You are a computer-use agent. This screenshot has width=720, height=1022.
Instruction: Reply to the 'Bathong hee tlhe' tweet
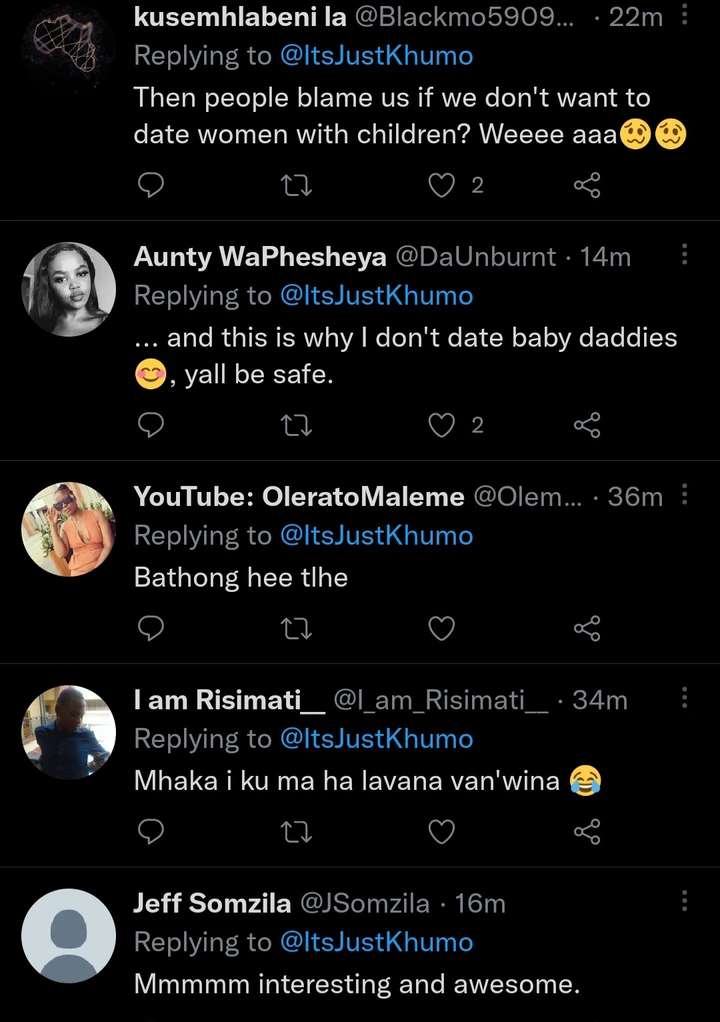pyautogui.click(x=150, y=628)
